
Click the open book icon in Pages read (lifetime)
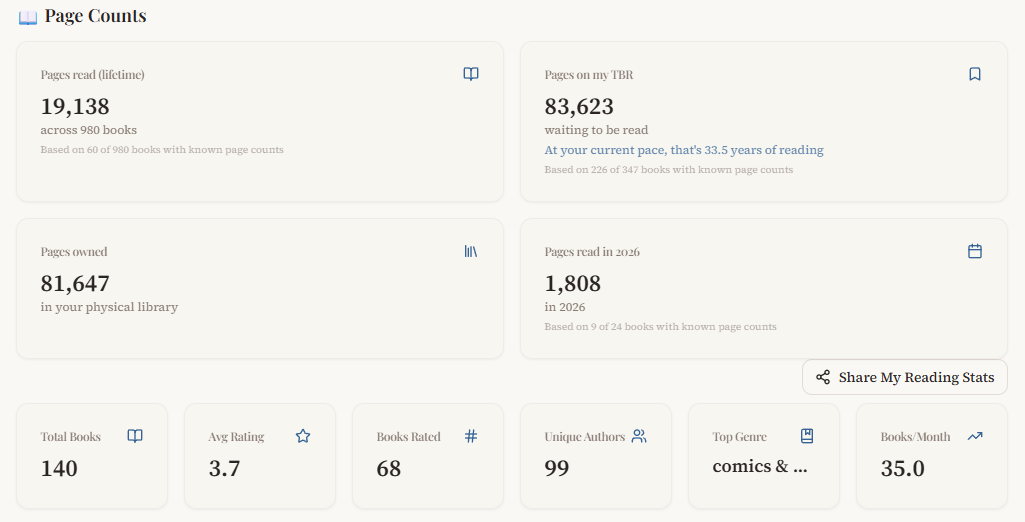[x=471, y=74]
